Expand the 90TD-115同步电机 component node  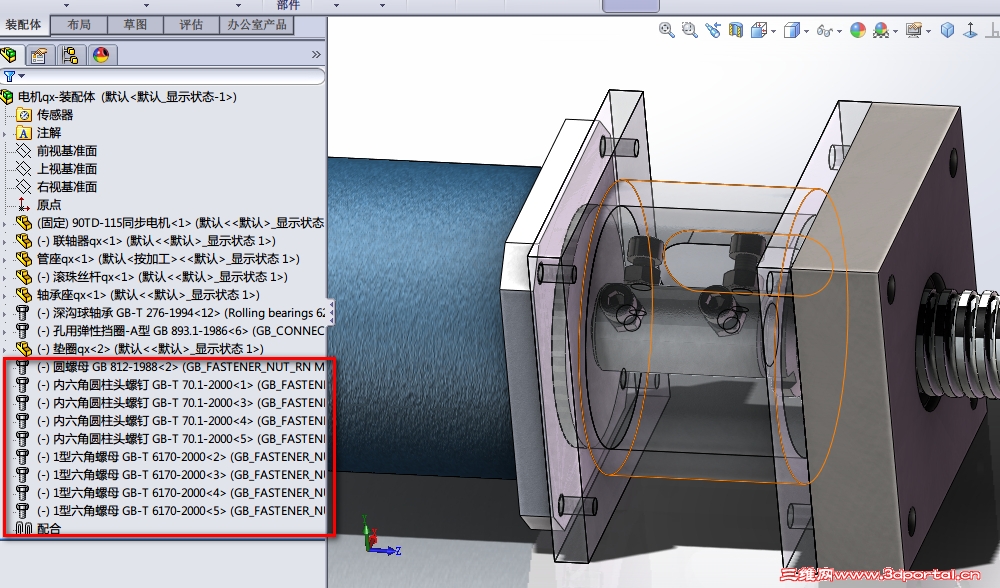pos(5,223)
